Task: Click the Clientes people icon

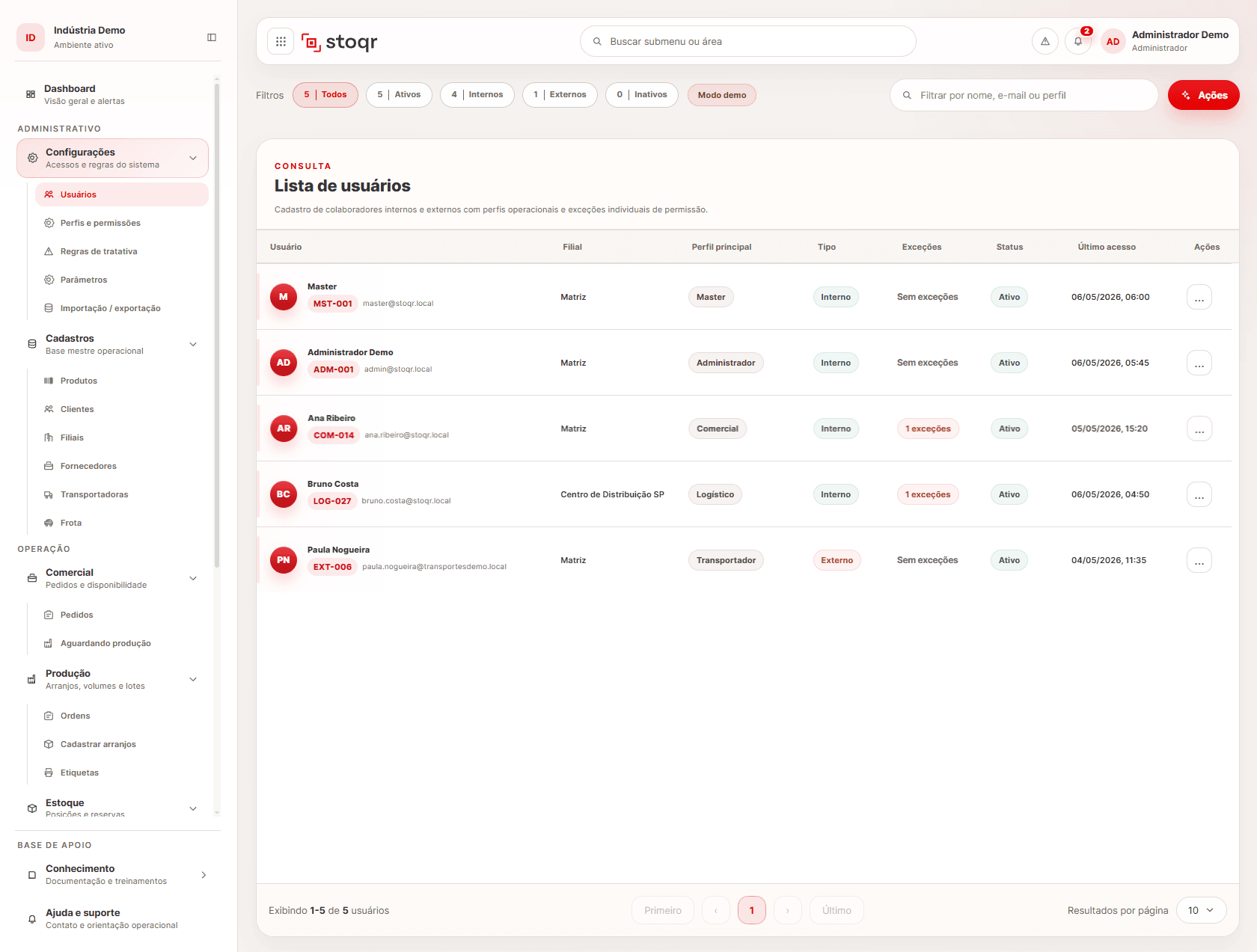Action: (x=49, y=409)
